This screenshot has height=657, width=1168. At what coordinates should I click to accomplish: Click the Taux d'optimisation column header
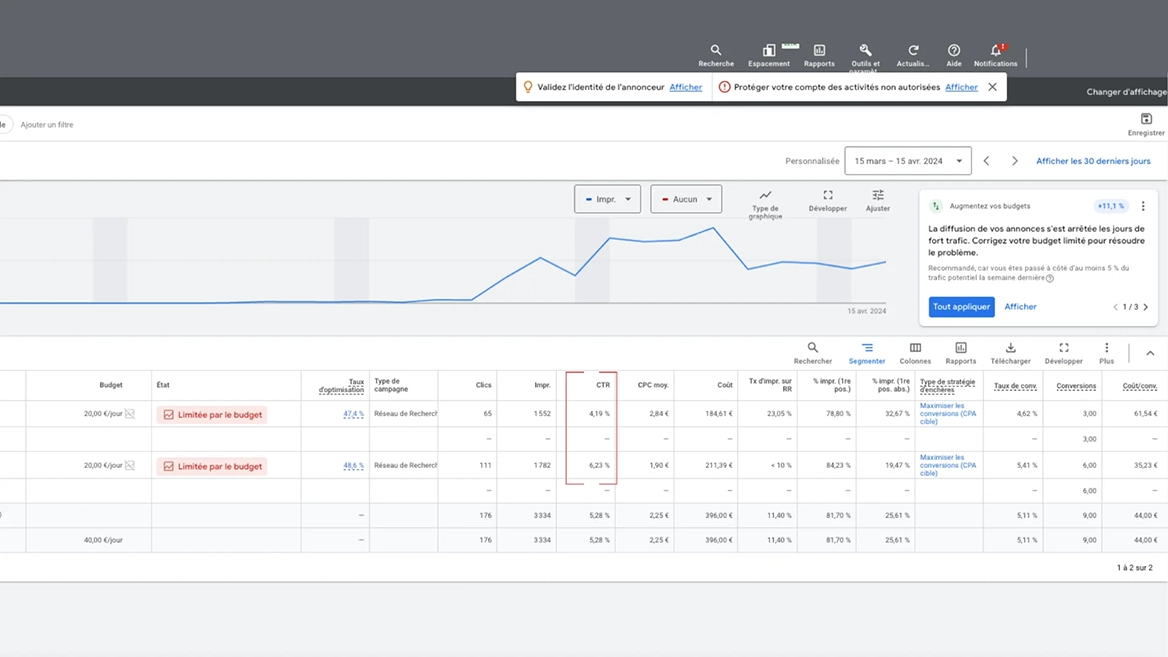click(341, 386)
